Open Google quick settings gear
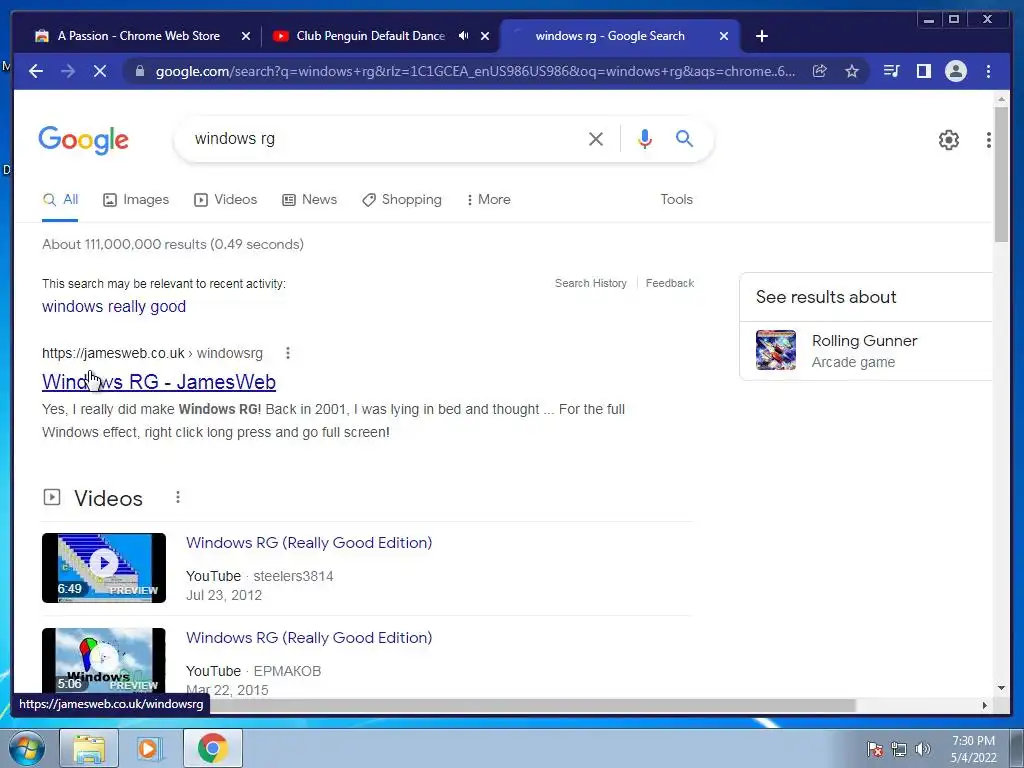 (949, 140)
